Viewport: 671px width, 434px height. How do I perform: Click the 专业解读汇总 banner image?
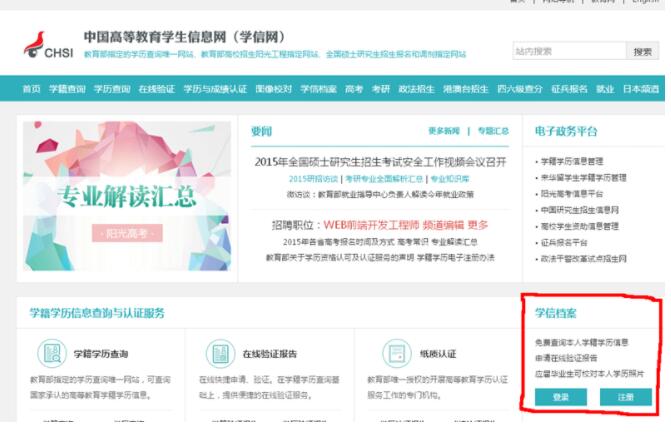[127, 196]
